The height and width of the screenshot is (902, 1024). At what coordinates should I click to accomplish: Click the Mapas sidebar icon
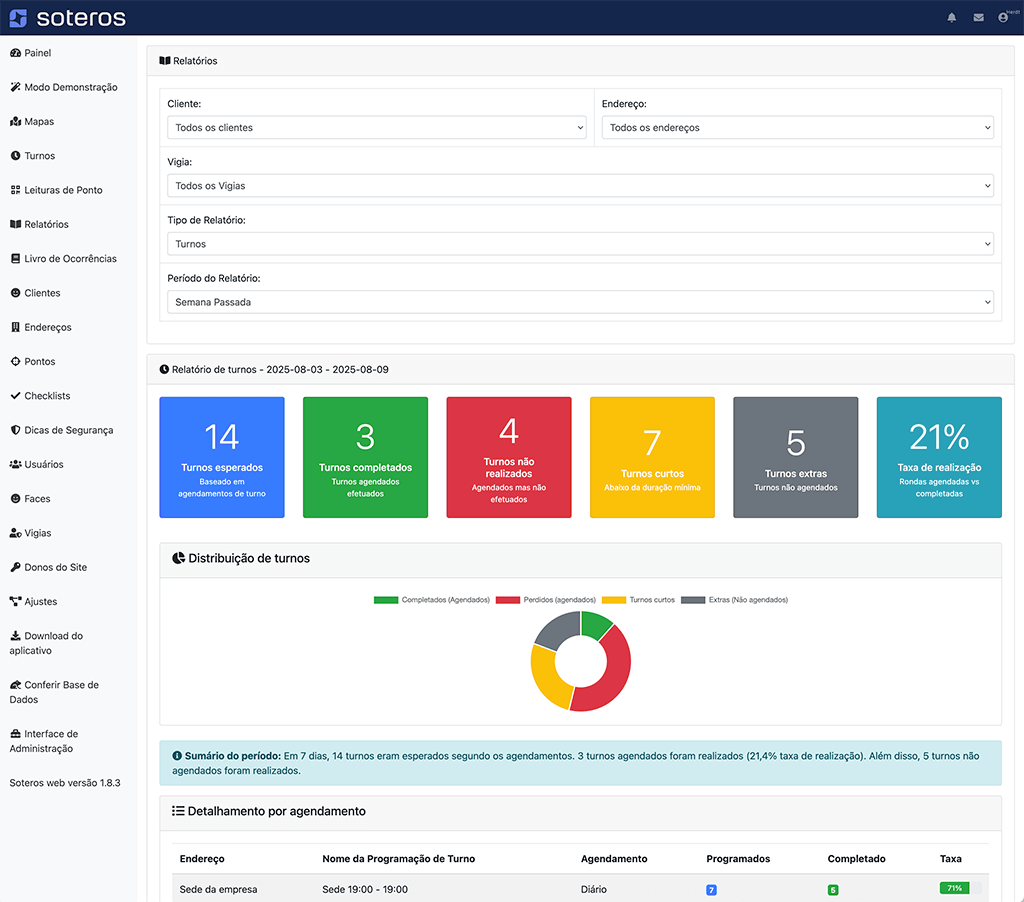pyautogui.click(x=15, y=122)
